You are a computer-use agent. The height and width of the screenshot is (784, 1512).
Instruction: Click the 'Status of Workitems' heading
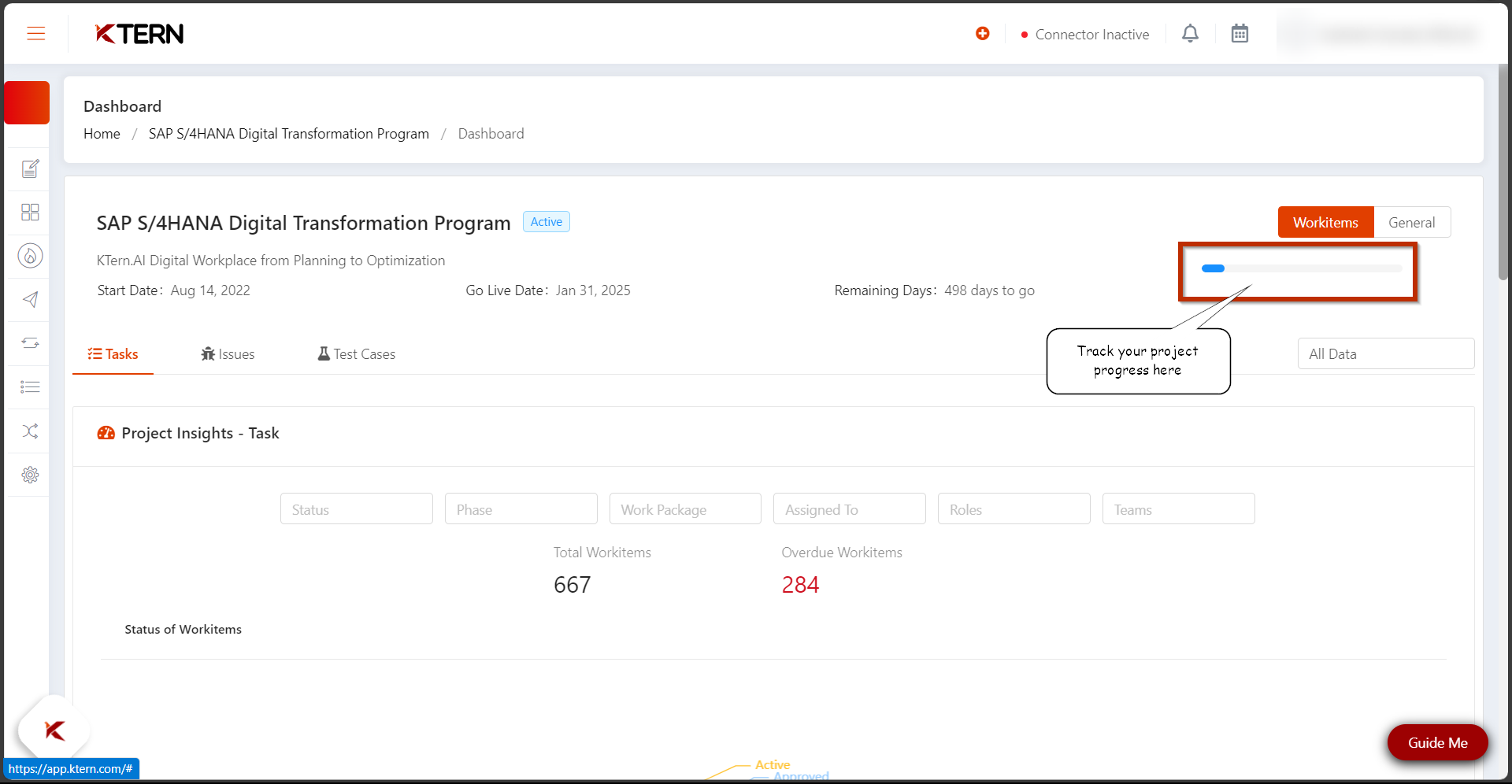point(183,630)
